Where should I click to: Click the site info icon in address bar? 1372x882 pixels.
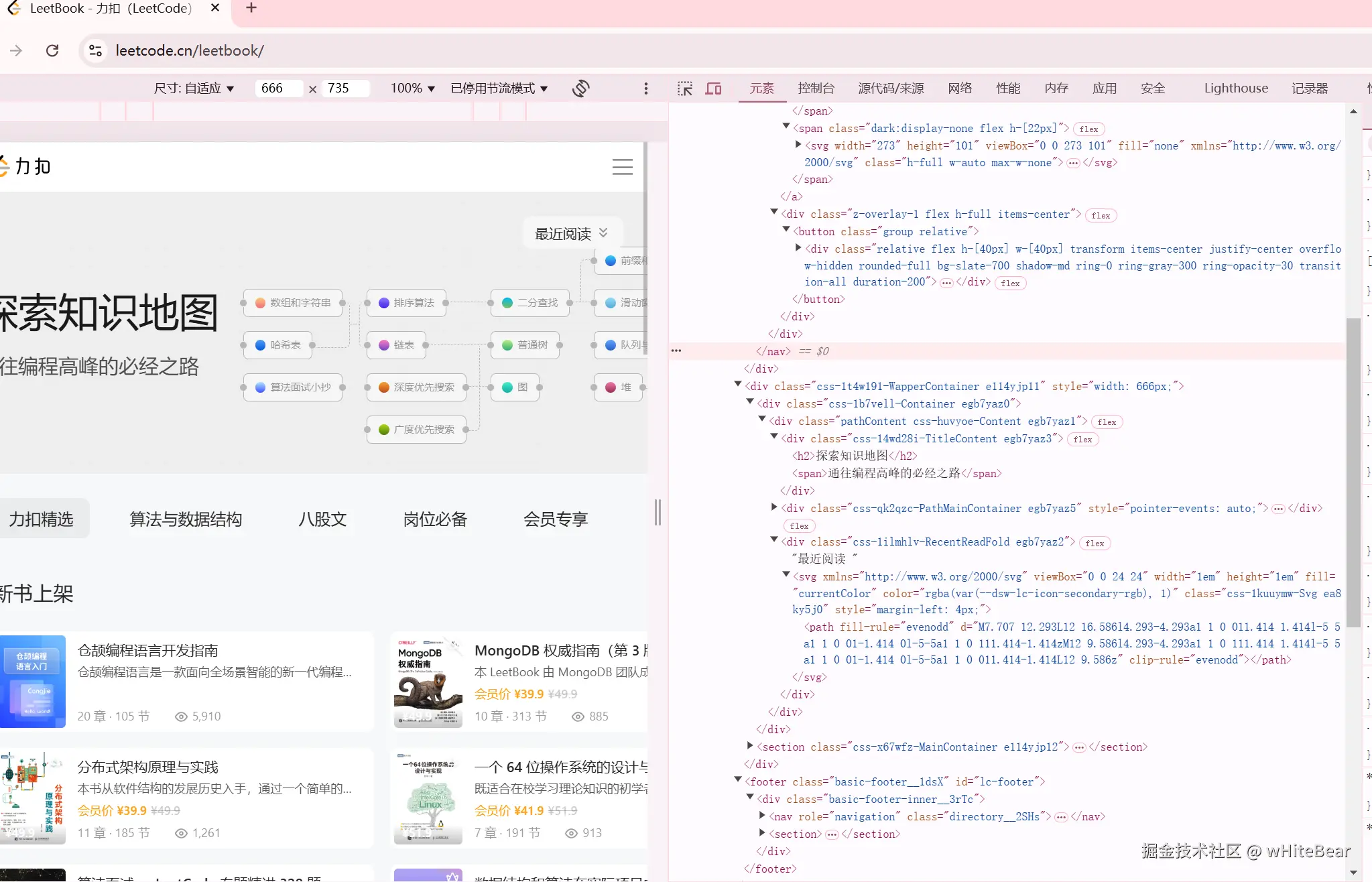[95, 50]
